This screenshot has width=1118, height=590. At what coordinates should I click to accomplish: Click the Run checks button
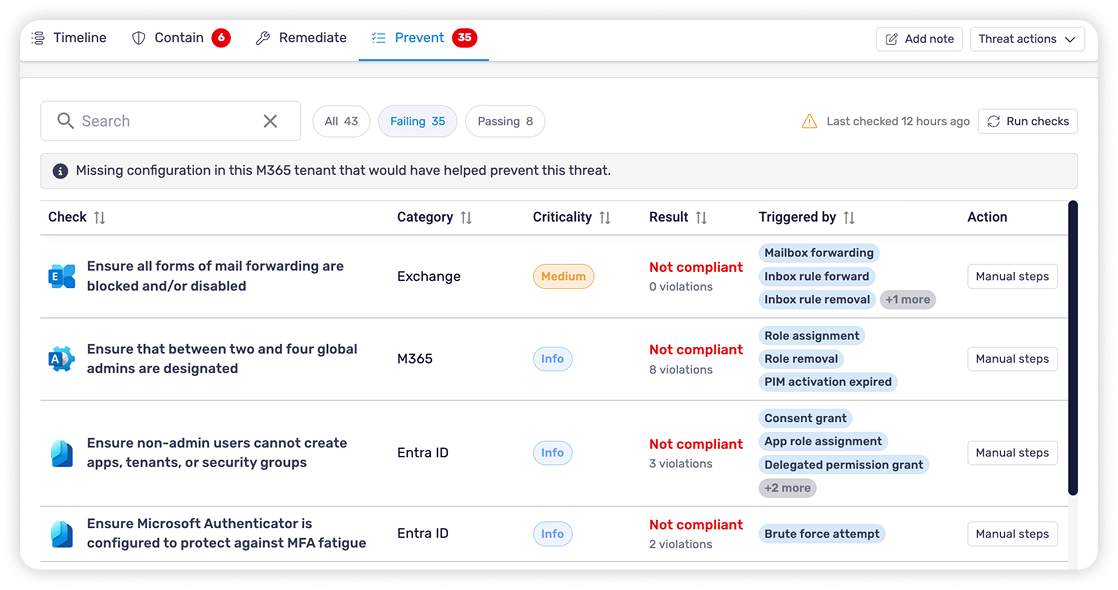pyautogui.click(x=1027, y=121)
